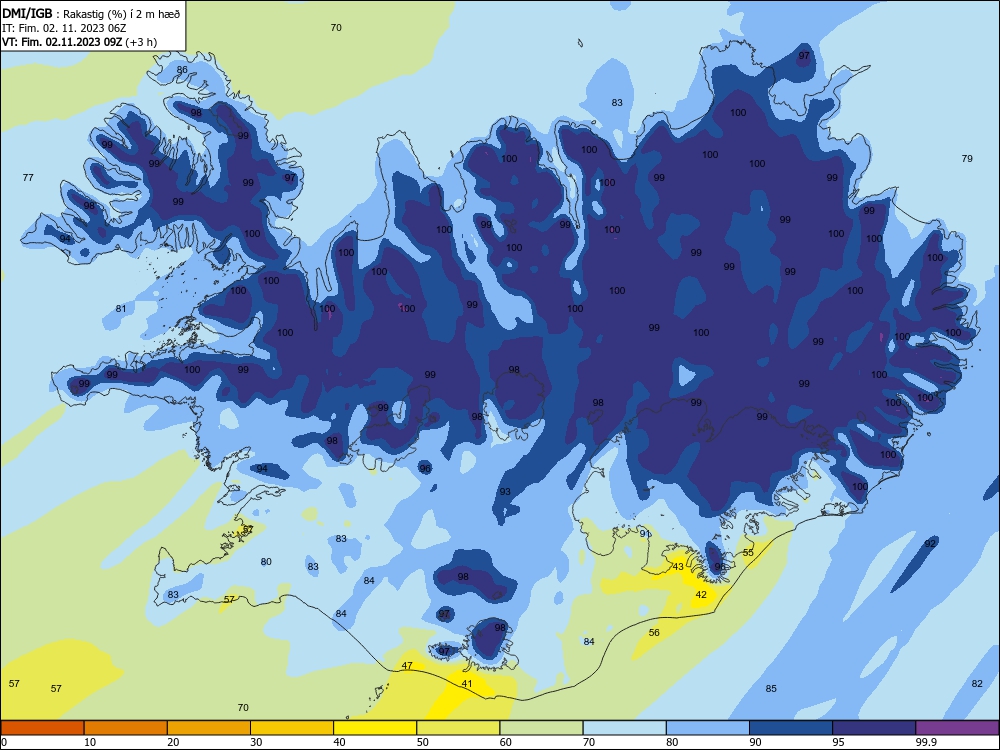Click the purple 99.9+ legend swatch
Image resolution: width=1000 pixels, height=750 pixels.
[x=957, y=728]
